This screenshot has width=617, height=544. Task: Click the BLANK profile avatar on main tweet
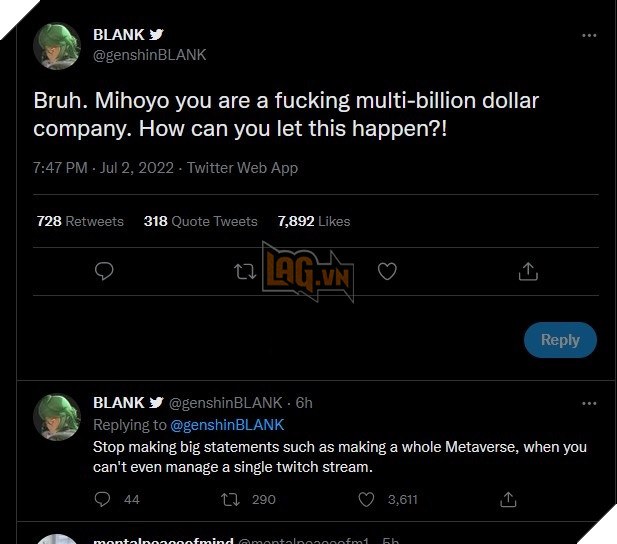[58, 45]
